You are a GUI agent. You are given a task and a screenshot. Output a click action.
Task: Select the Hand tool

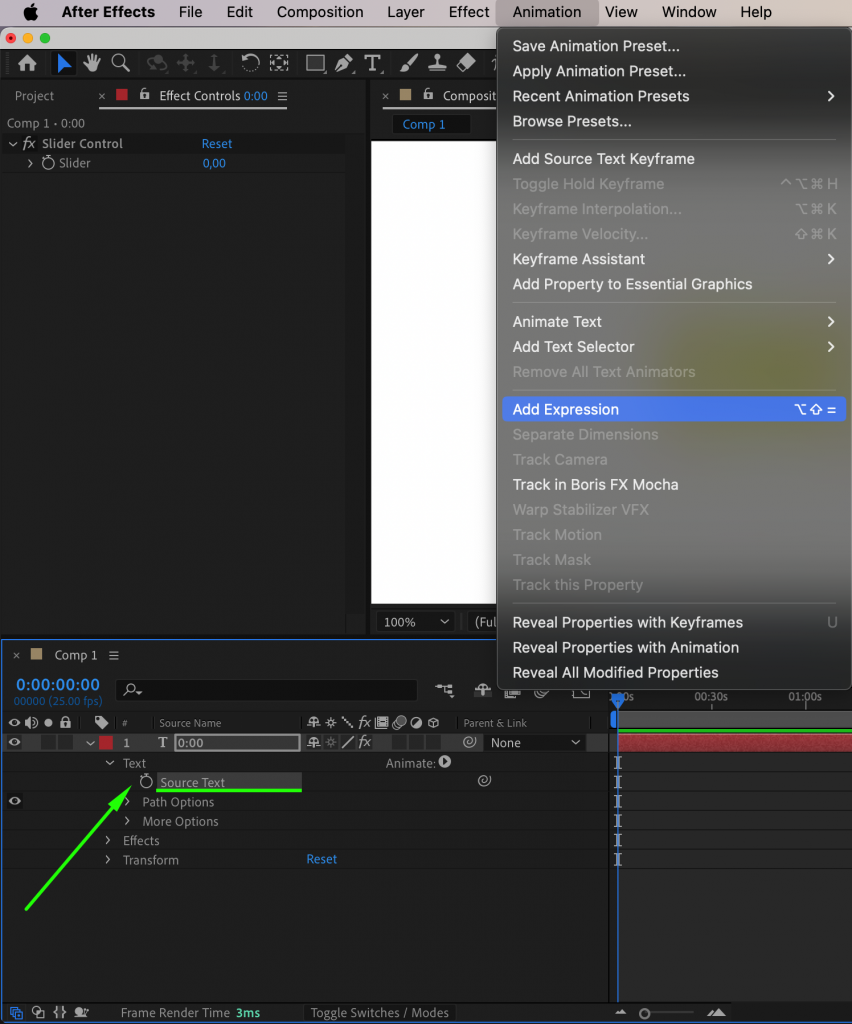pos(91,63)
